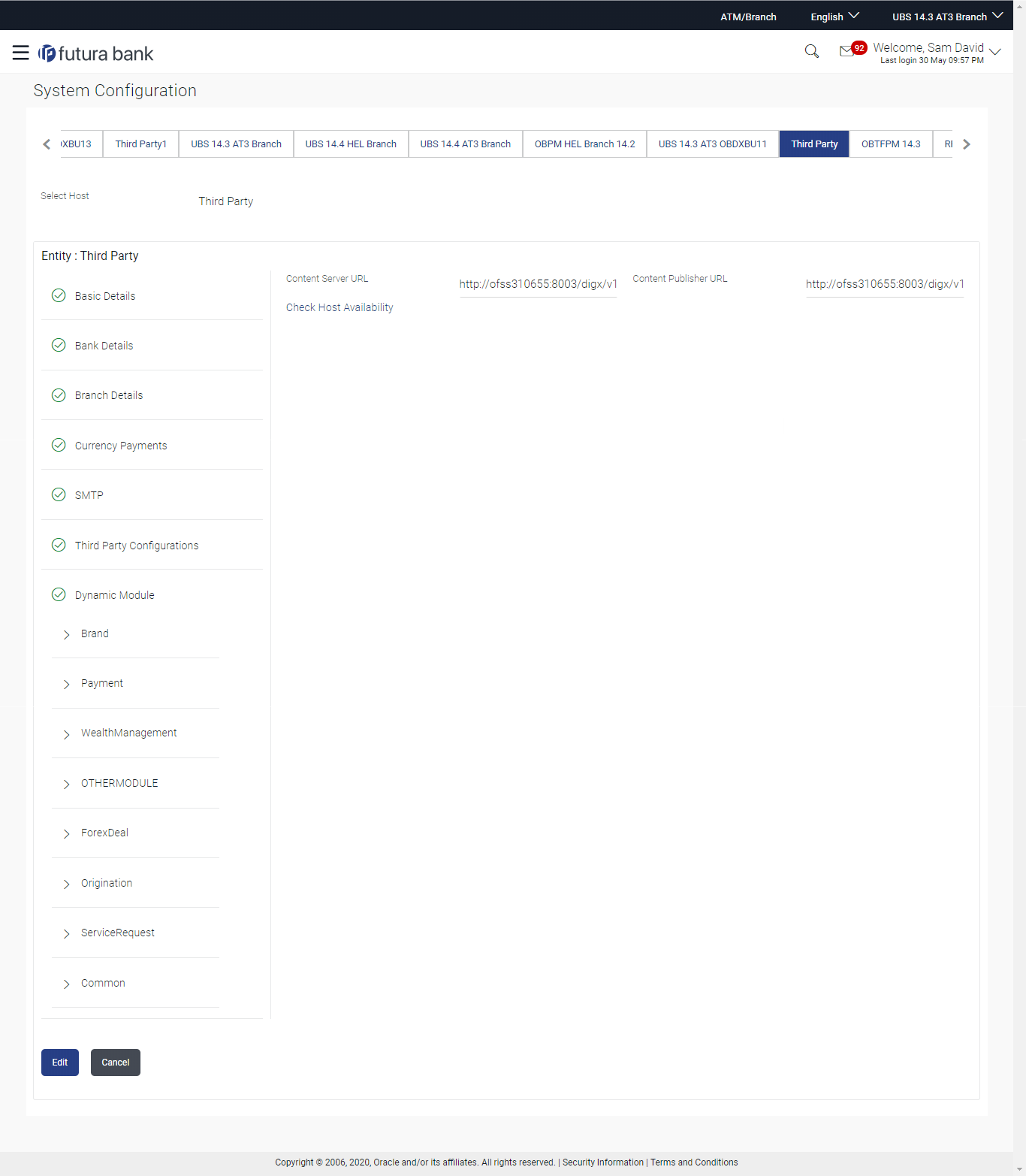Click the Edit button
The height and width of the screenshot is (1176, 1026).
pyautogui.click(x=60, y=1062)
